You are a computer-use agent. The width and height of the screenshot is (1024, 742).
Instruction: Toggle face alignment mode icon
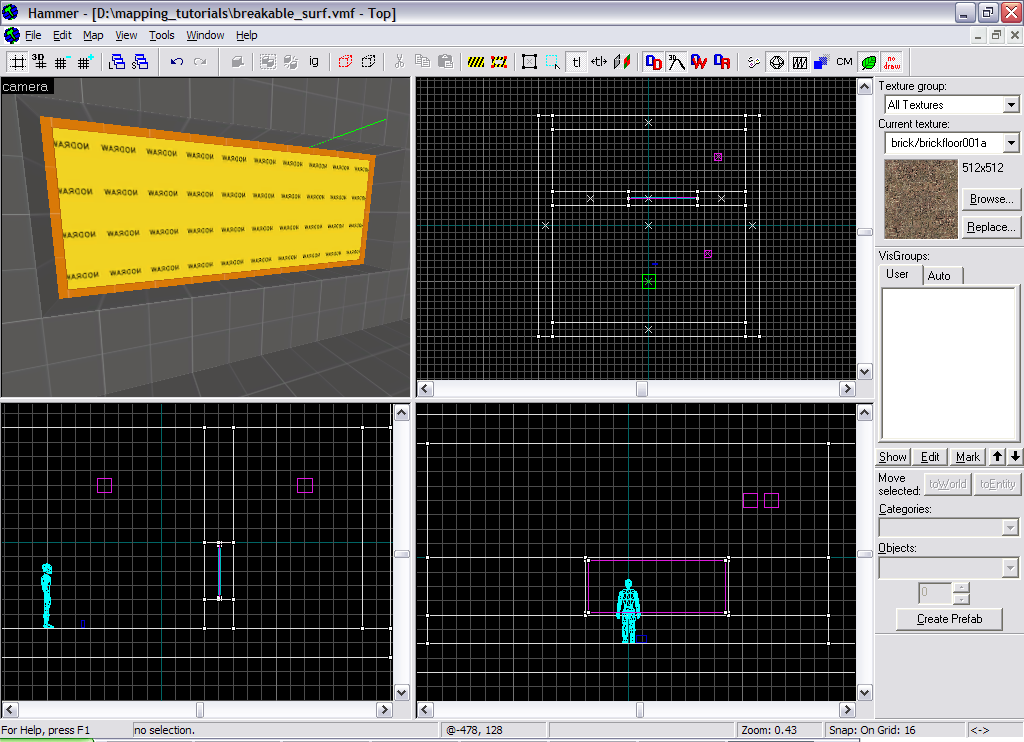click(x=622, y=62)
